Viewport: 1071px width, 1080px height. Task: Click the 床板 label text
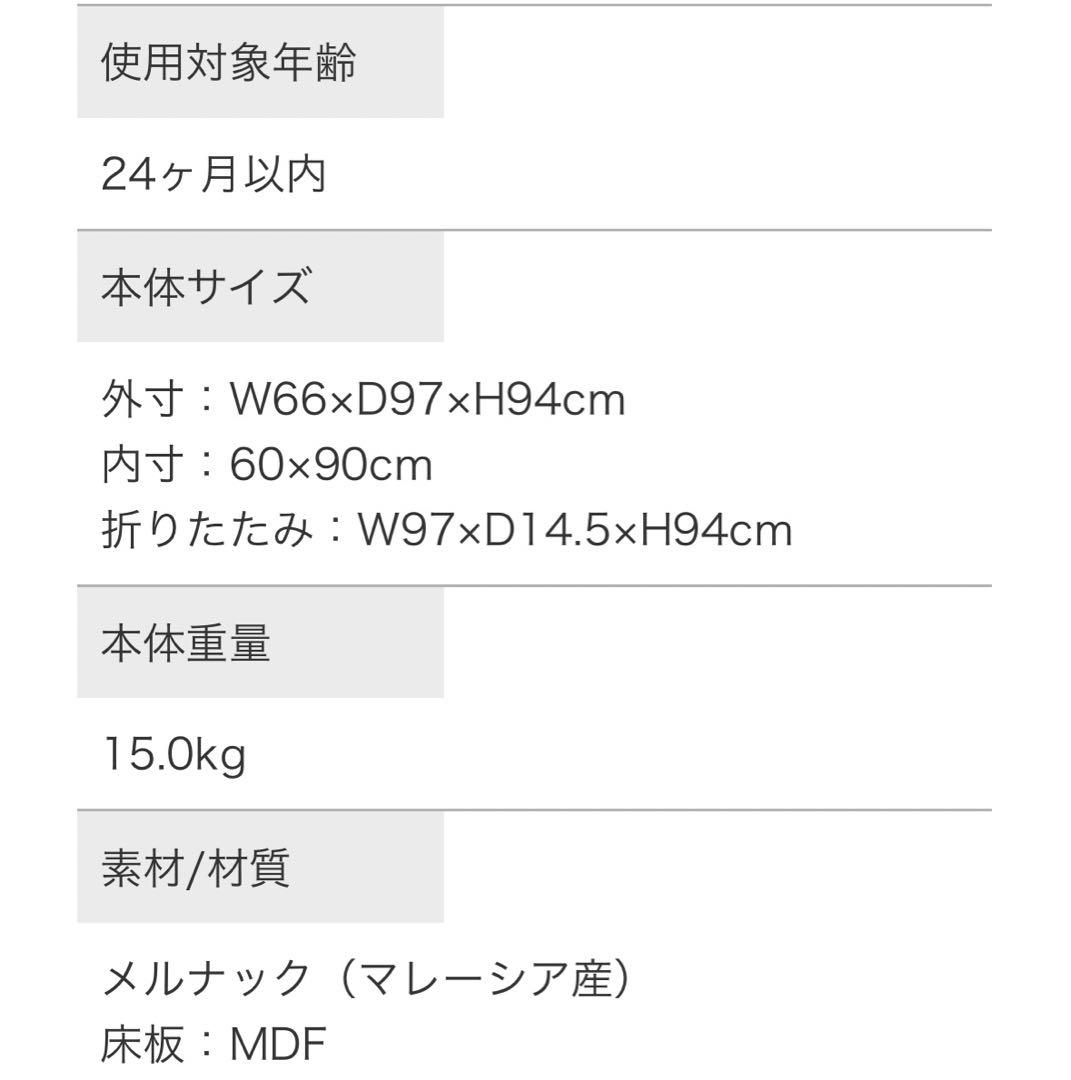(143, 1043)
